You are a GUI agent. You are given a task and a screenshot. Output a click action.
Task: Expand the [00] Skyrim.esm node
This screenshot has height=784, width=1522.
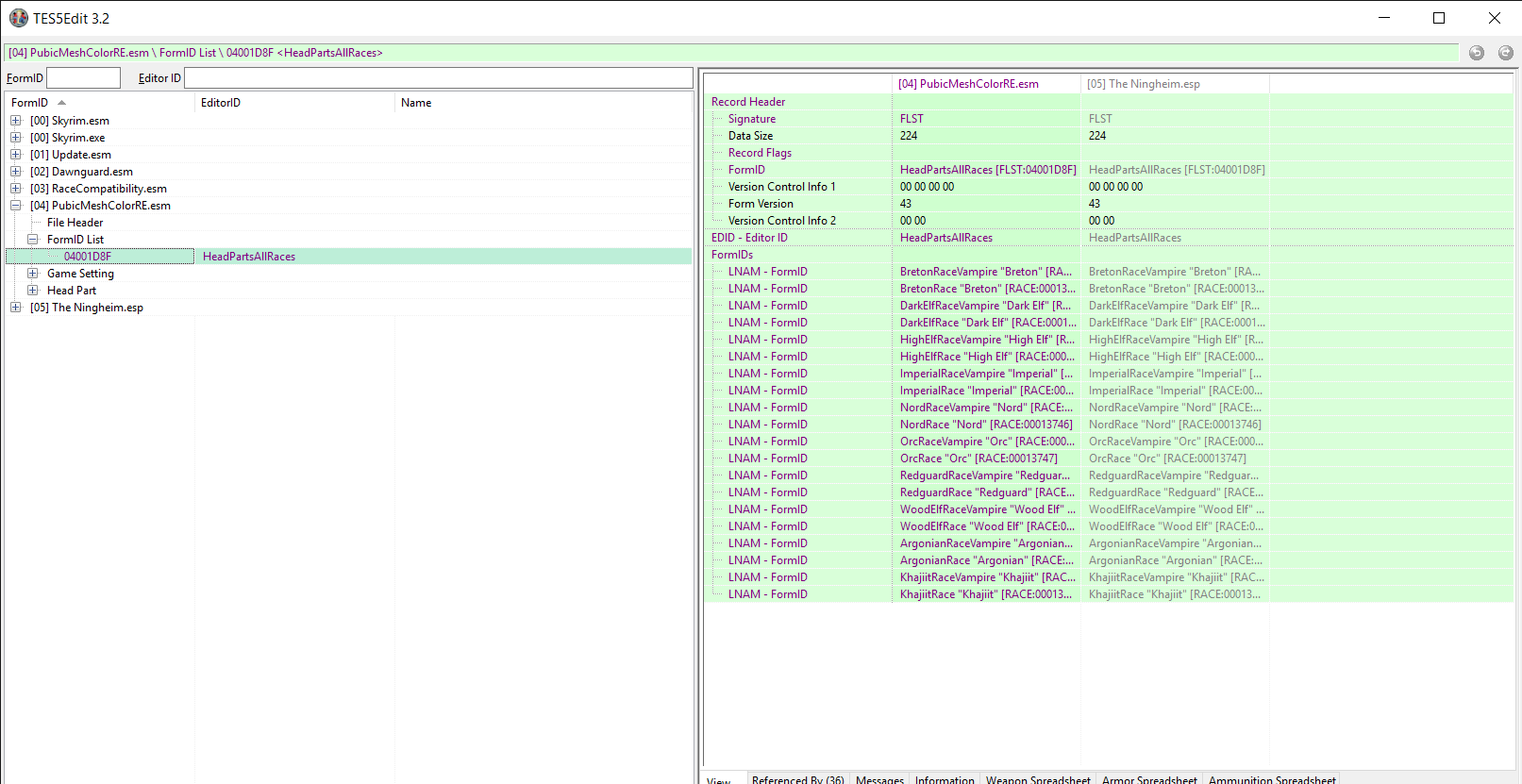pyautogui.click(x=16, y=121)
